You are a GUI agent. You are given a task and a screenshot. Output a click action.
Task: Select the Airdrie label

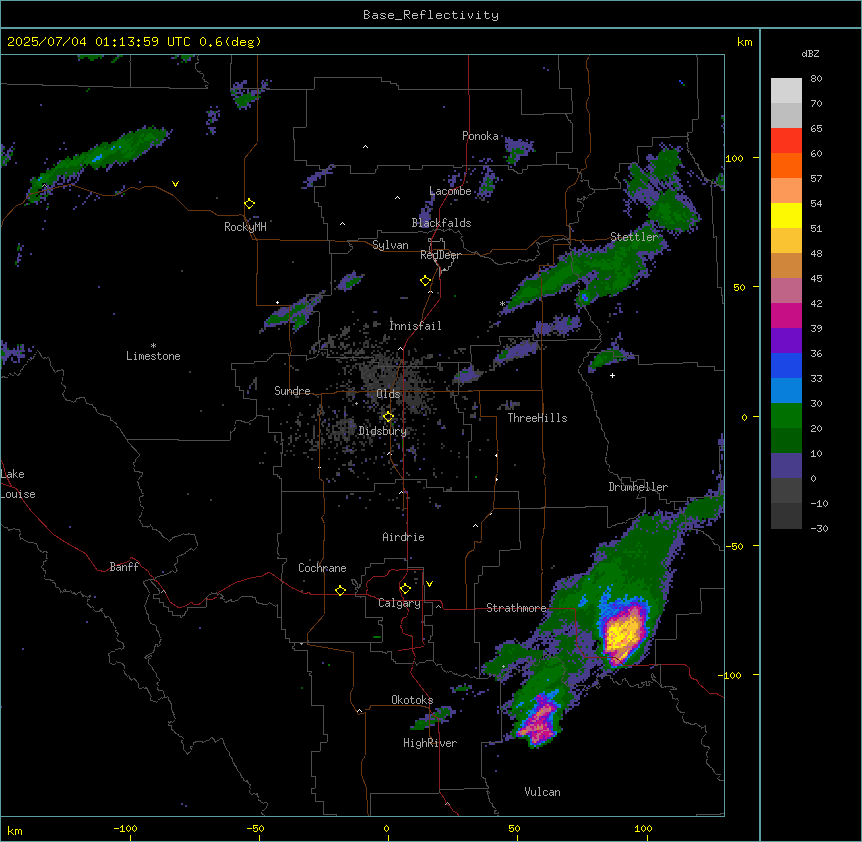[403, 537]
